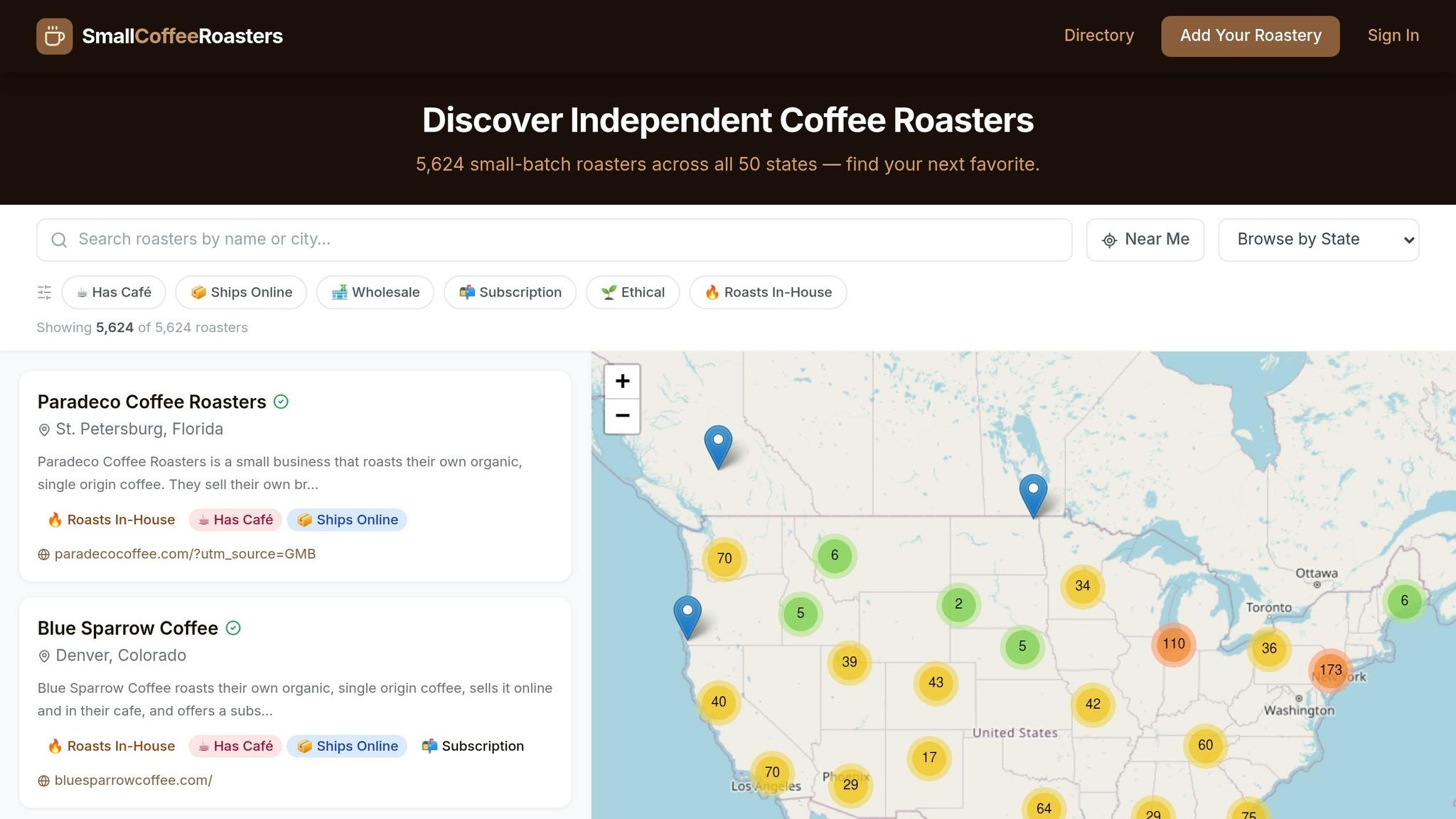Click verified badge next to Paradeco Coffee Roasters
This screenshot has width=1456, height=819.
click(282, 402)
